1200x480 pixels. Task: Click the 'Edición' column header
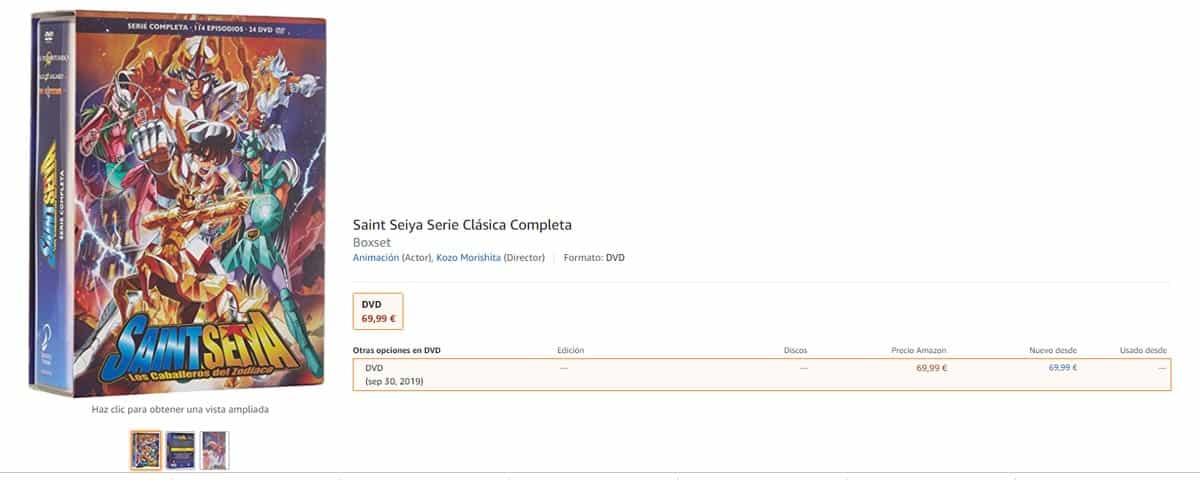click(570, 351)
